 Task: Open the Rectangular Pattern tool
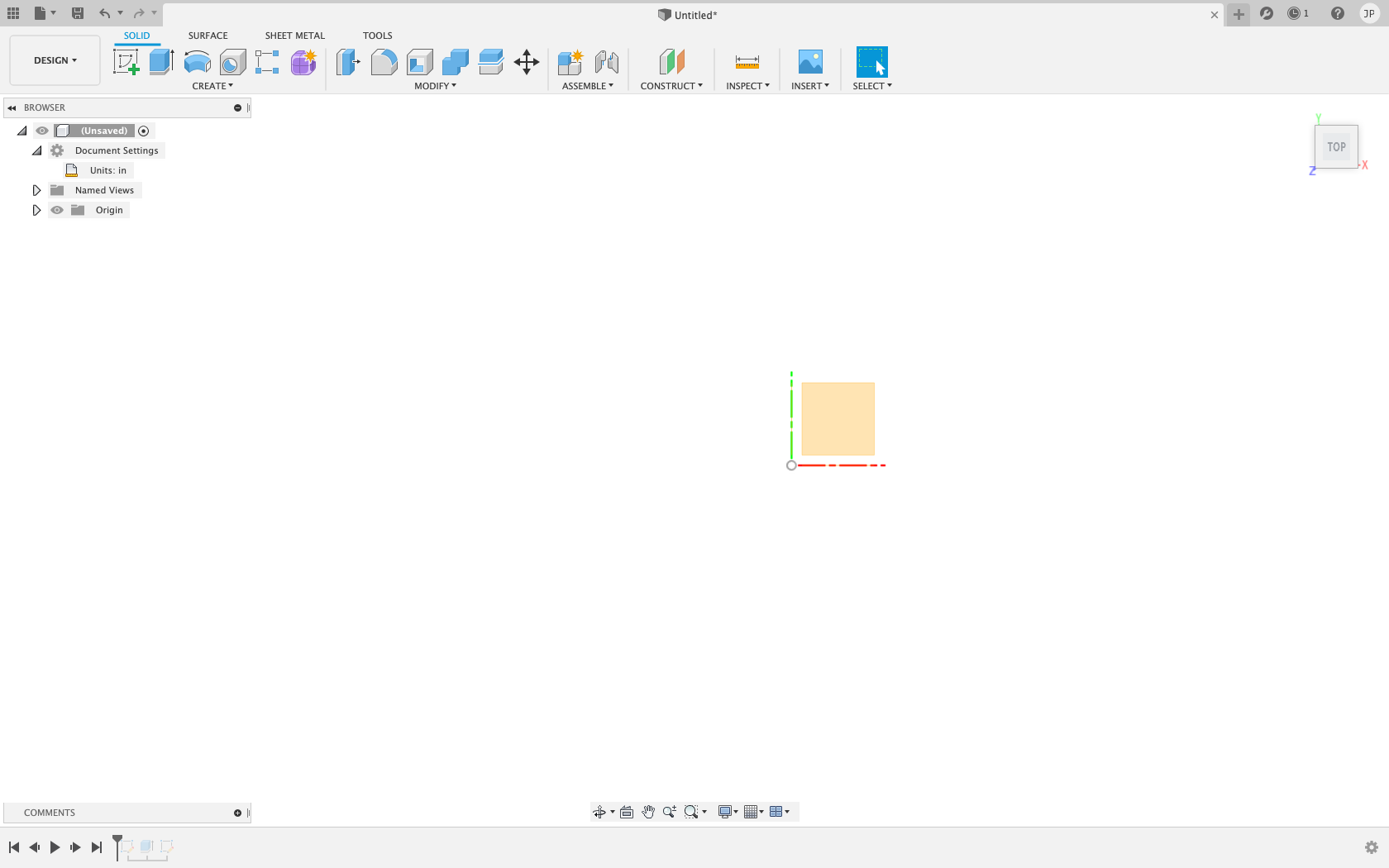pos(267,62)
